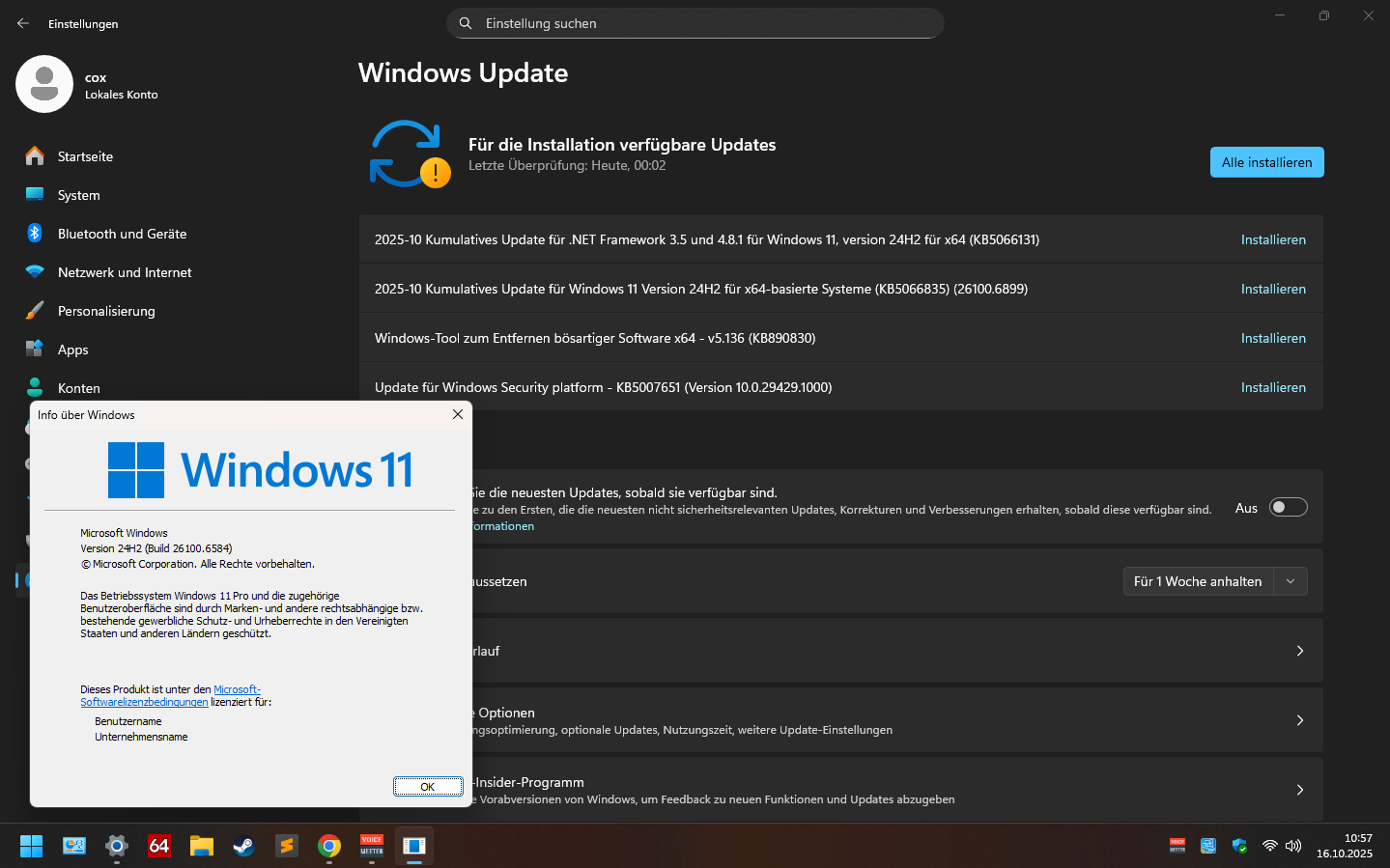
Task: Open the pause duration dropdown arrow
Action: tap(1291, 581)
